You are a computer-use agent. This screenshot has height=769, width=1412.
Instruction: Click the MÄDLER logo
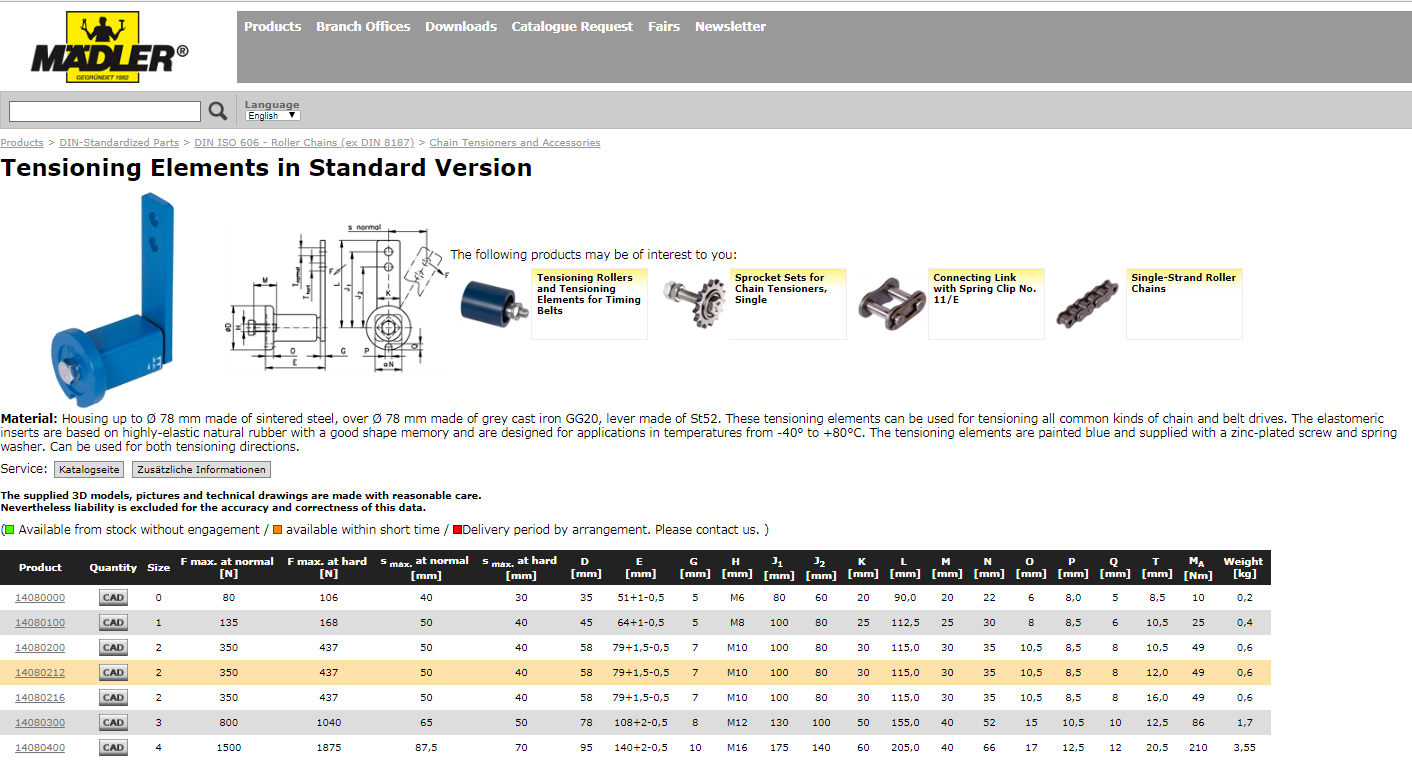point(109,47)
